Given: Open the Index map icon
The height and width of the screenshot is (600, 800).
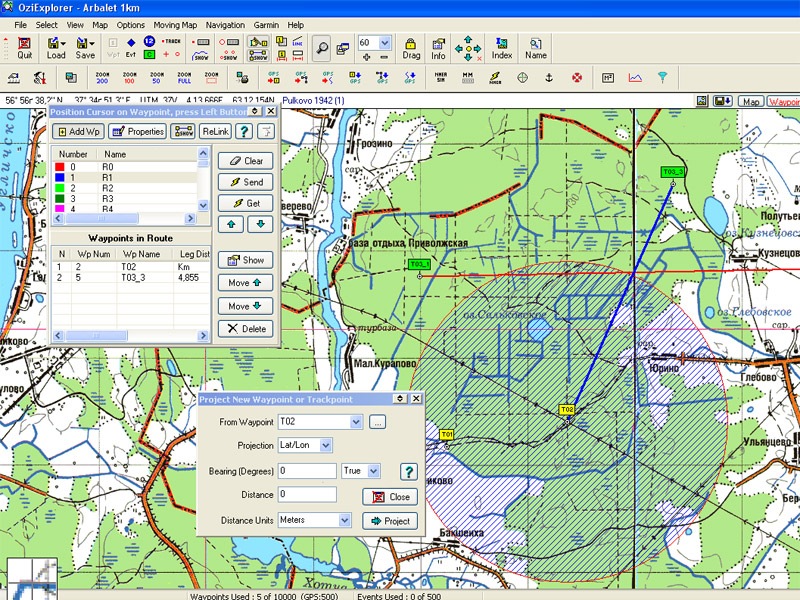Looking at the screenshot, I should pos(502,47).
